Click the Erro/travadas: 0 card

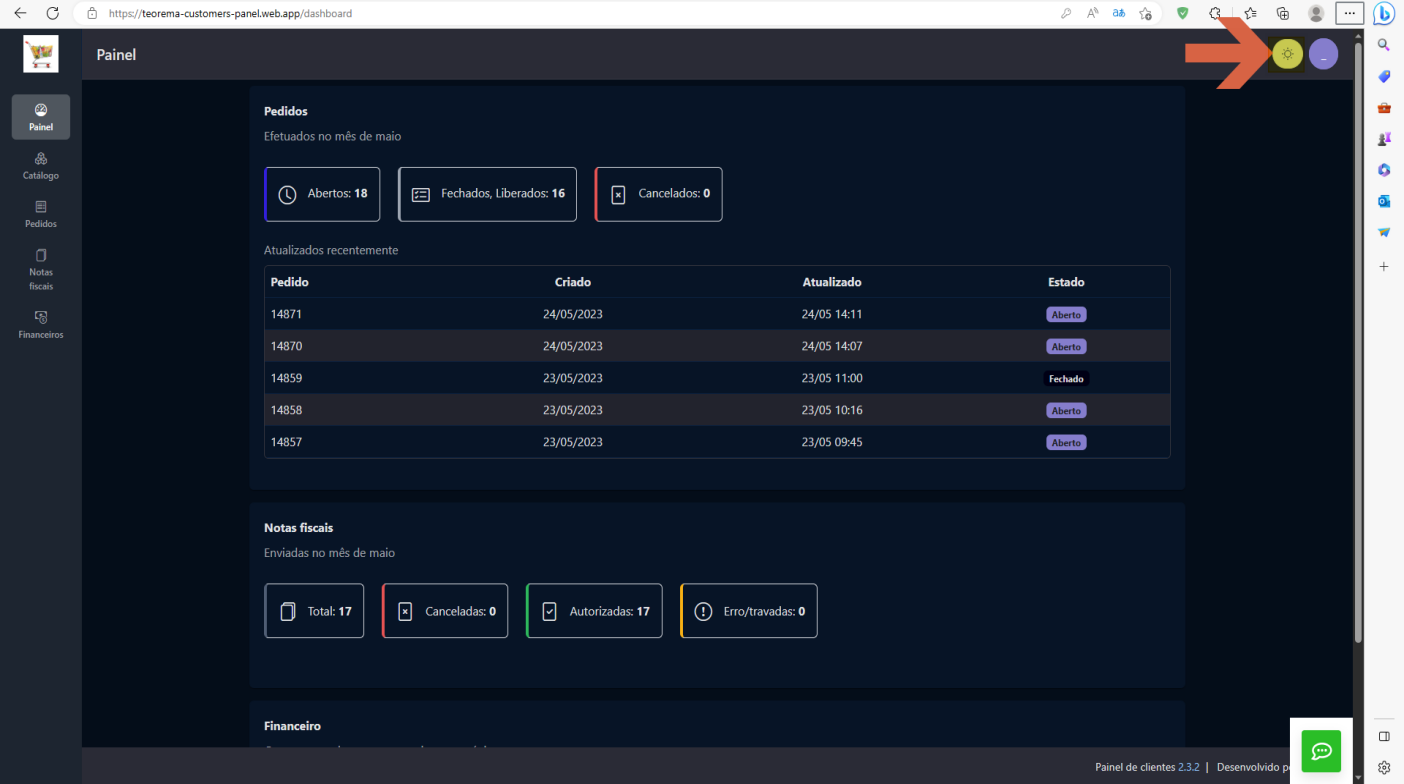coord(748,610)
